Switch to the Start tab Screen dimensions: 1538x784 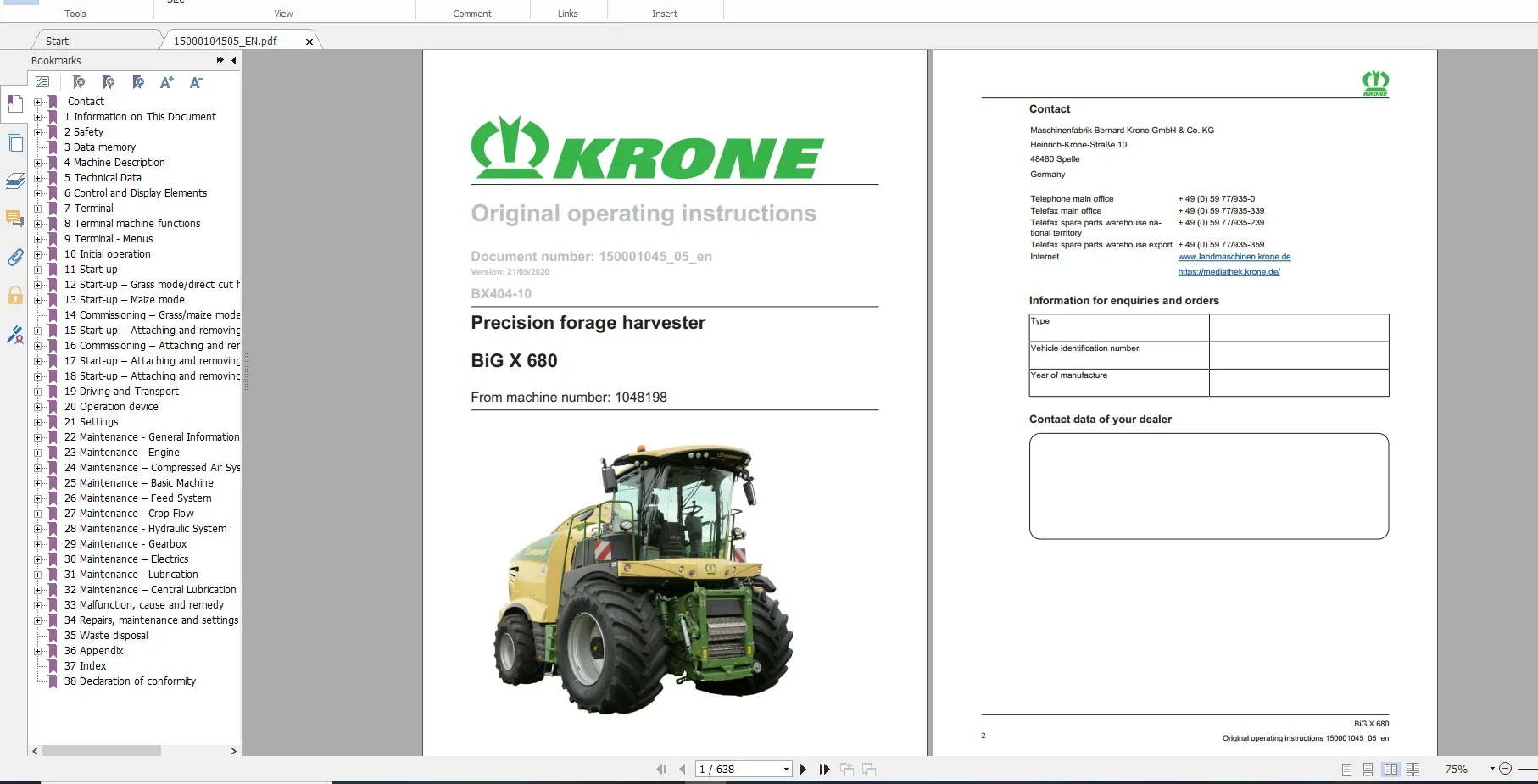pos(58,41)
